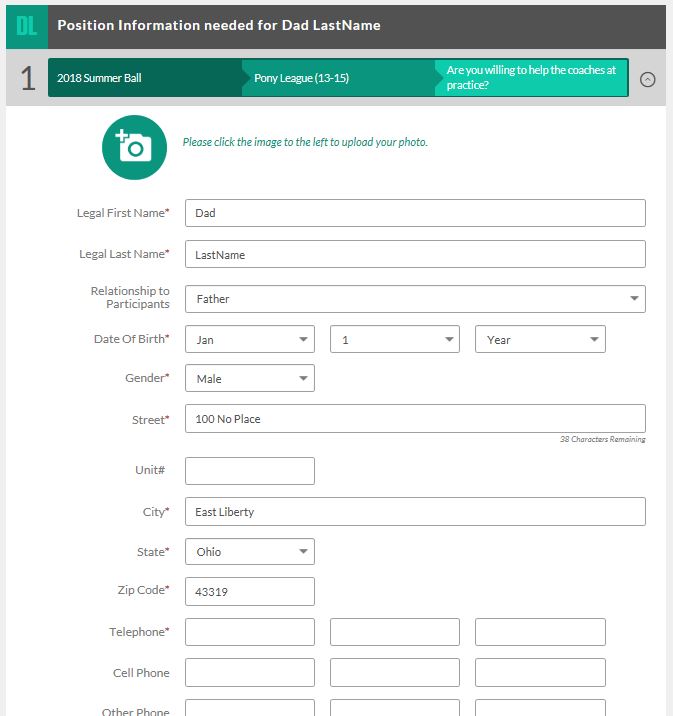Open the birth Year dropdown

coord(540,339)
